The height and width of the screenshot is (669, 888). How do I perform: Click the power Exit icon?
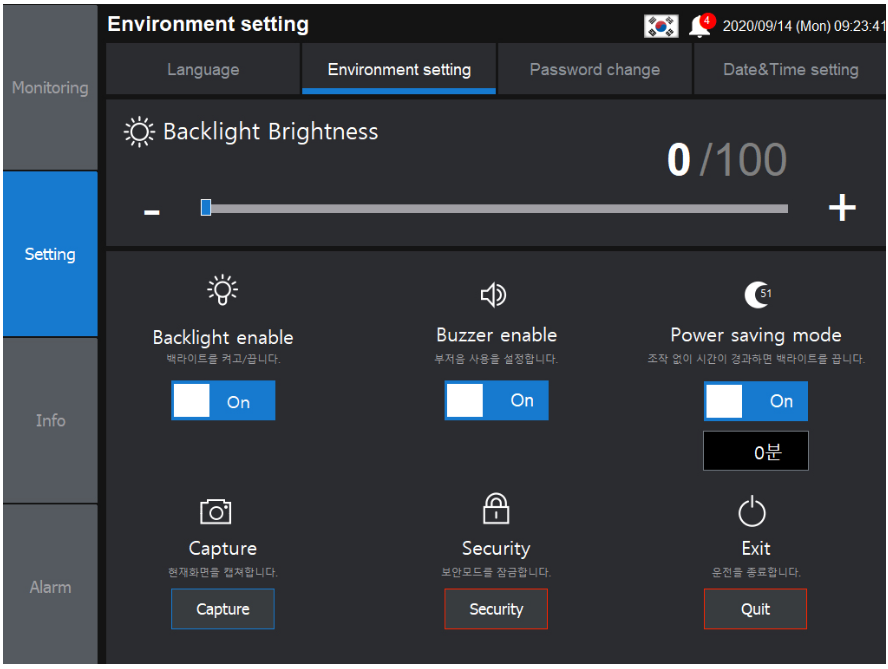(x=752, y=512)
